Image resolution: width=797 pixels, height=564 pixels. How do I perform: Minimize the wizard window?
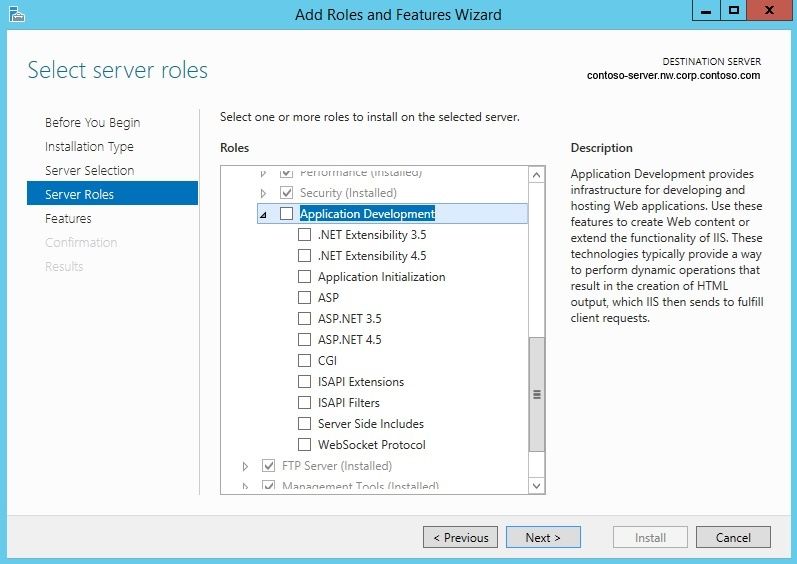click(x=706, y=10)
